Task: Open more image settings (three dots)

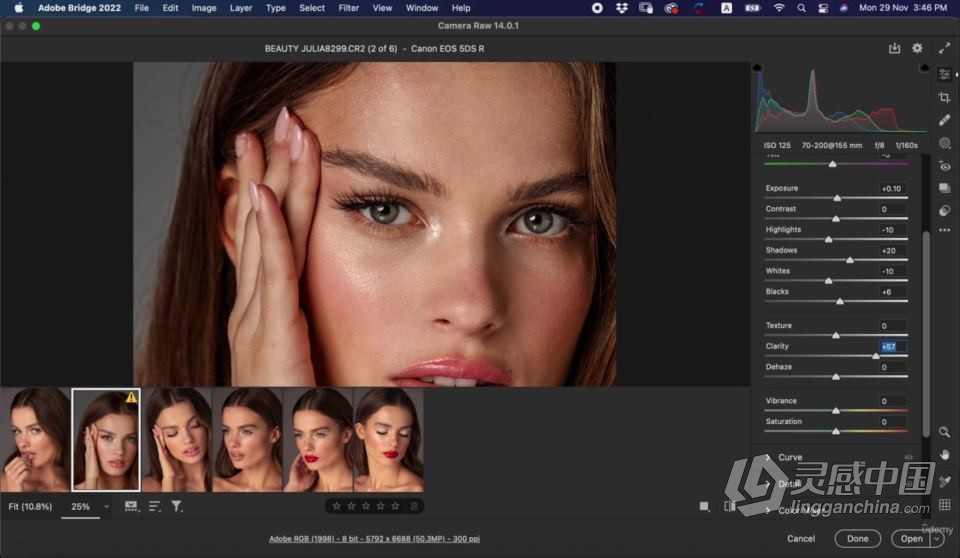Action: [x=945, y=230]
